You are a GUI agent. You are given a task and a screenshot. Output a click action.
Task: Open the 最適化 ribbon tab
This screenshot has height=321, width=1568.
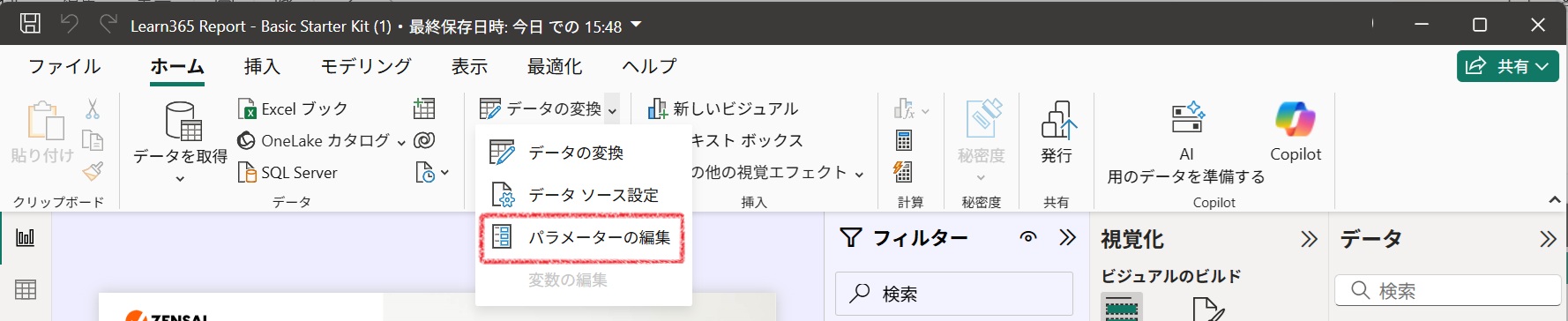tap(555, 66)
